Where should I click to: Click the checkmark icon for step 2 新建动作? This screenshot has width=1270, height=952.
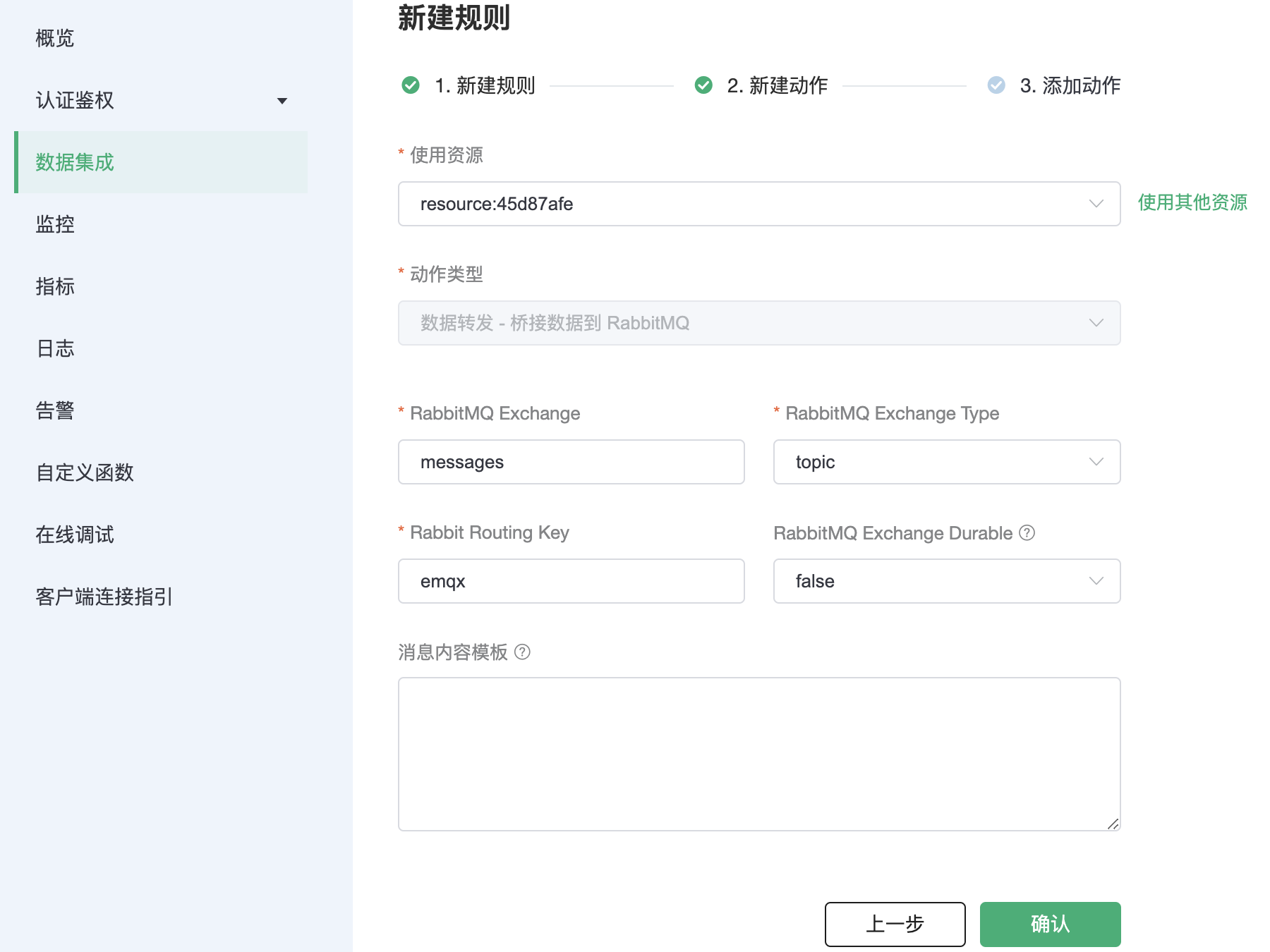[x=703, y=85]
